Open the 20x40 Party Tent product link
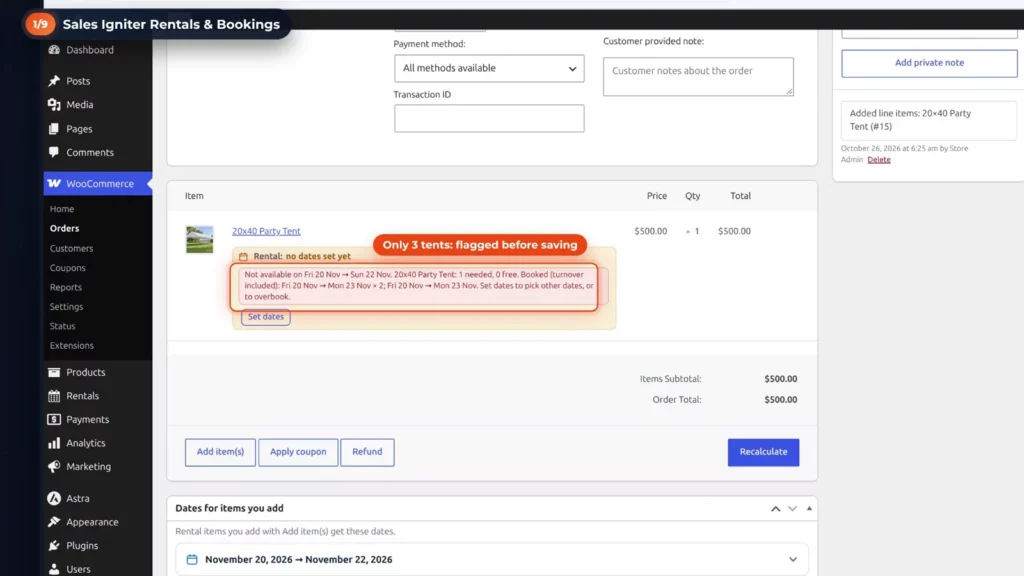 266,231
